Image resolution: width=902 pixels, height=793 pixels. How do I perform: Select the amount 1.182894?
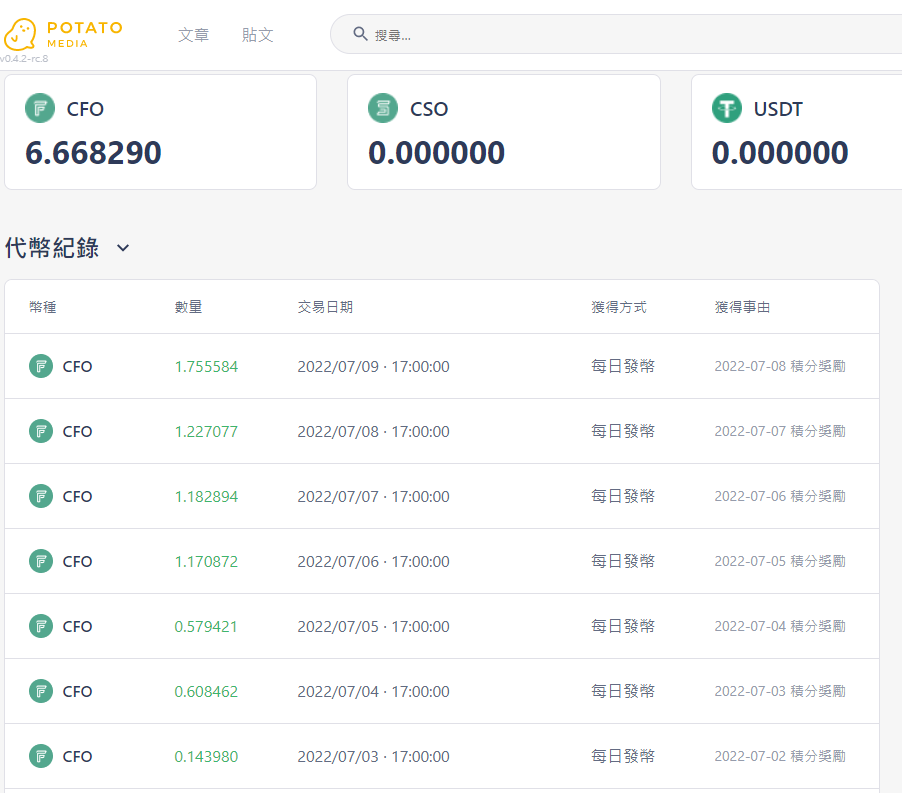207,497
